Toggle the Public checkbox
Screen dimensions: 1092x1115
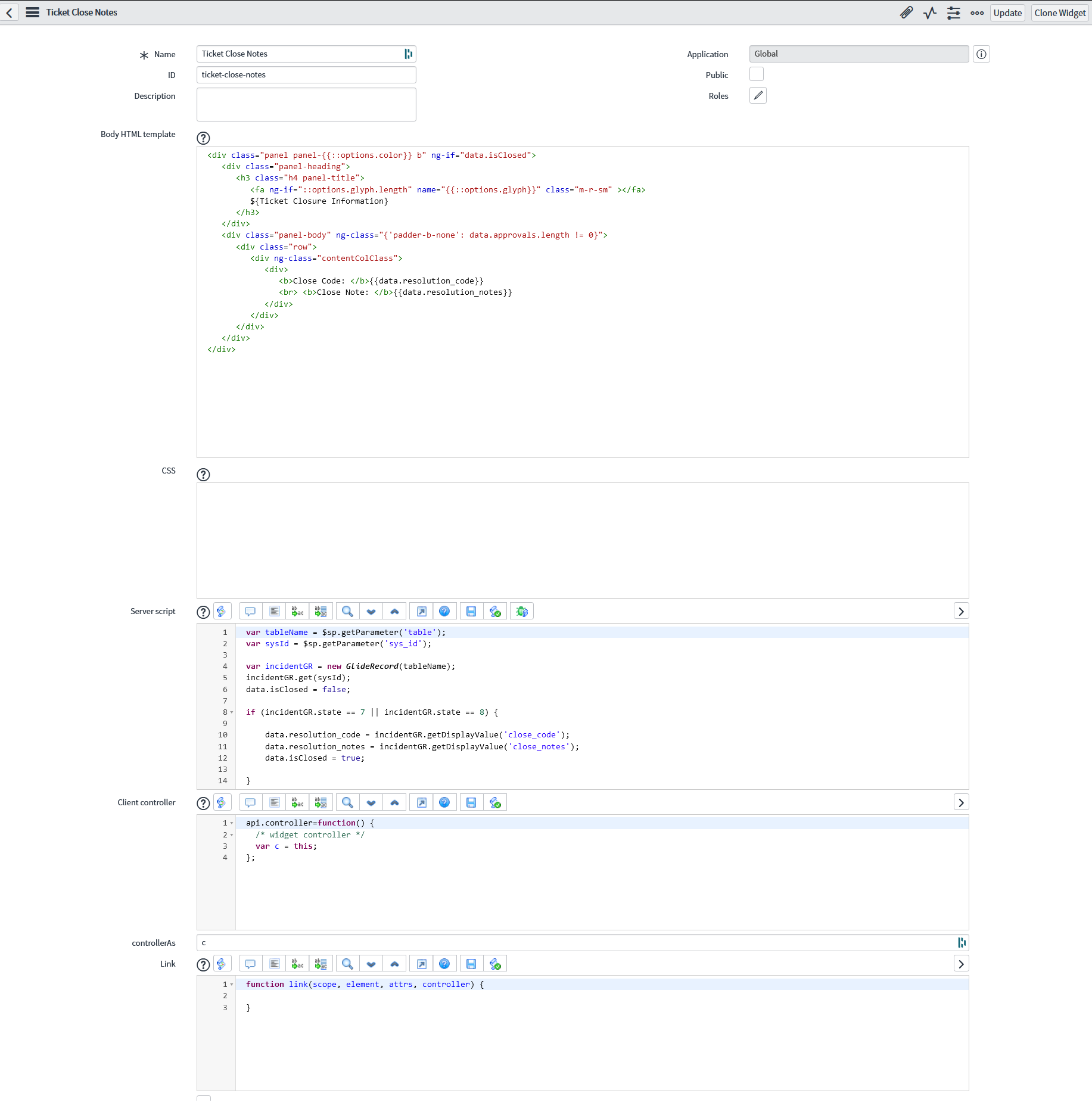(757, 74)
